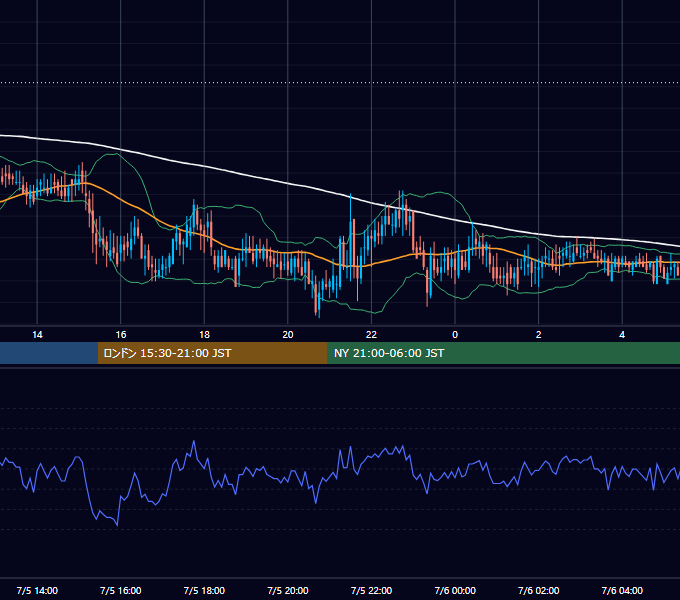Click the 7/6 00:00 time label

point(455,590)
